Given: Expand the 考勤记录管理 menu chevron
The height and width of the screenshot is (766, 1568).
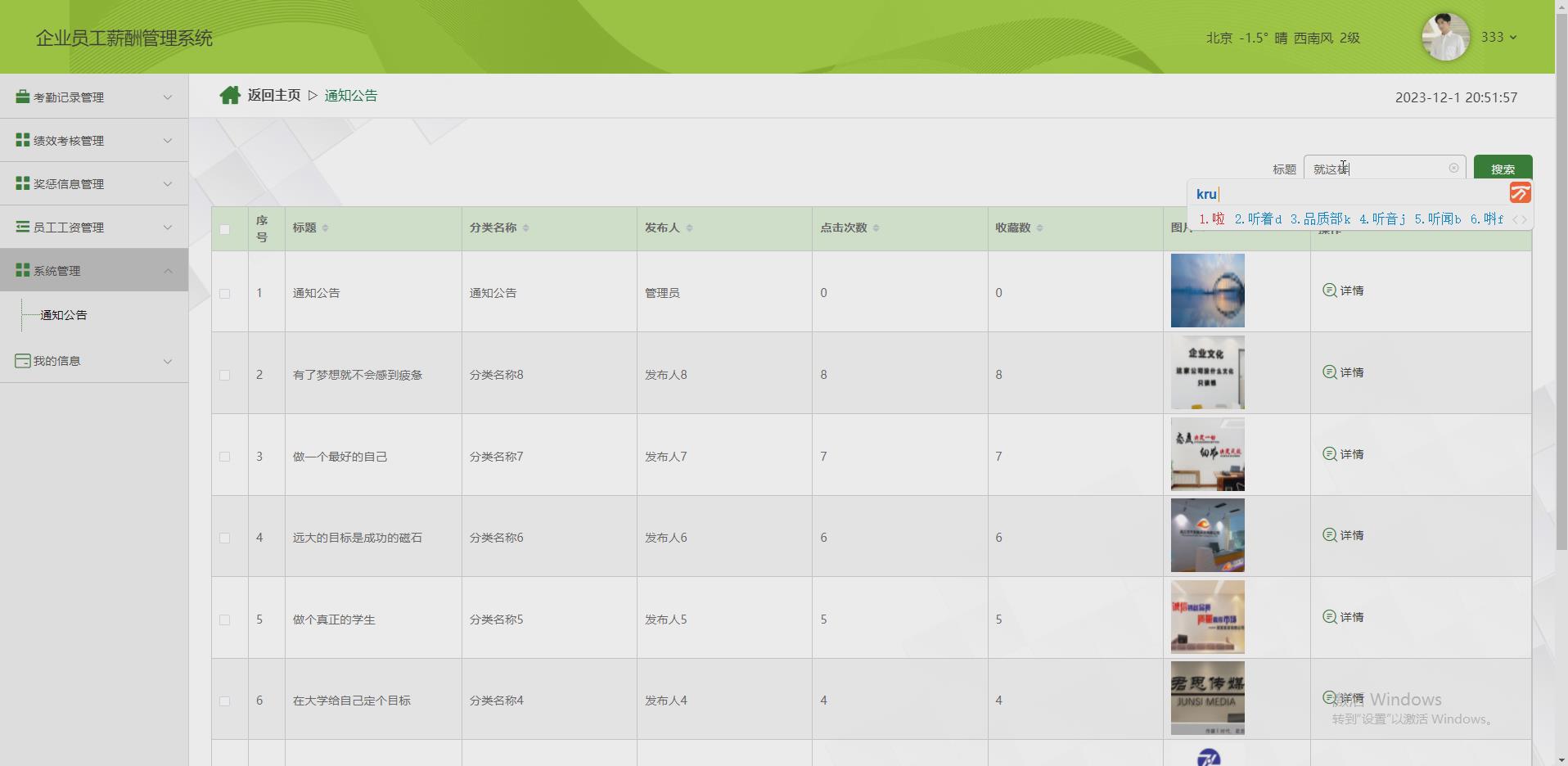Looking at the screenshot, I should click(x=168, y=97).
